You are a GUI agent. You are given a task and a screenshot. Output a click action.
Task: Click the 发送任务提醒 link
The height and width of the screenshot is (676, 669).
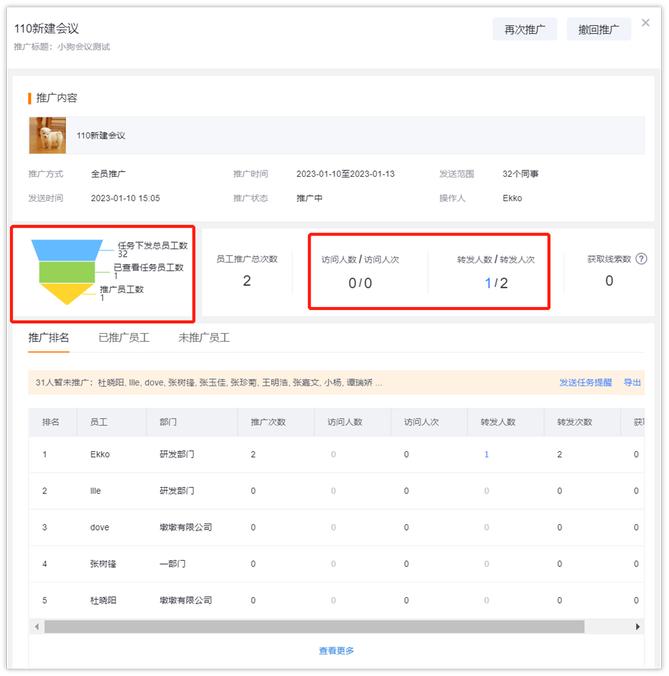click(x=585, y=383)
